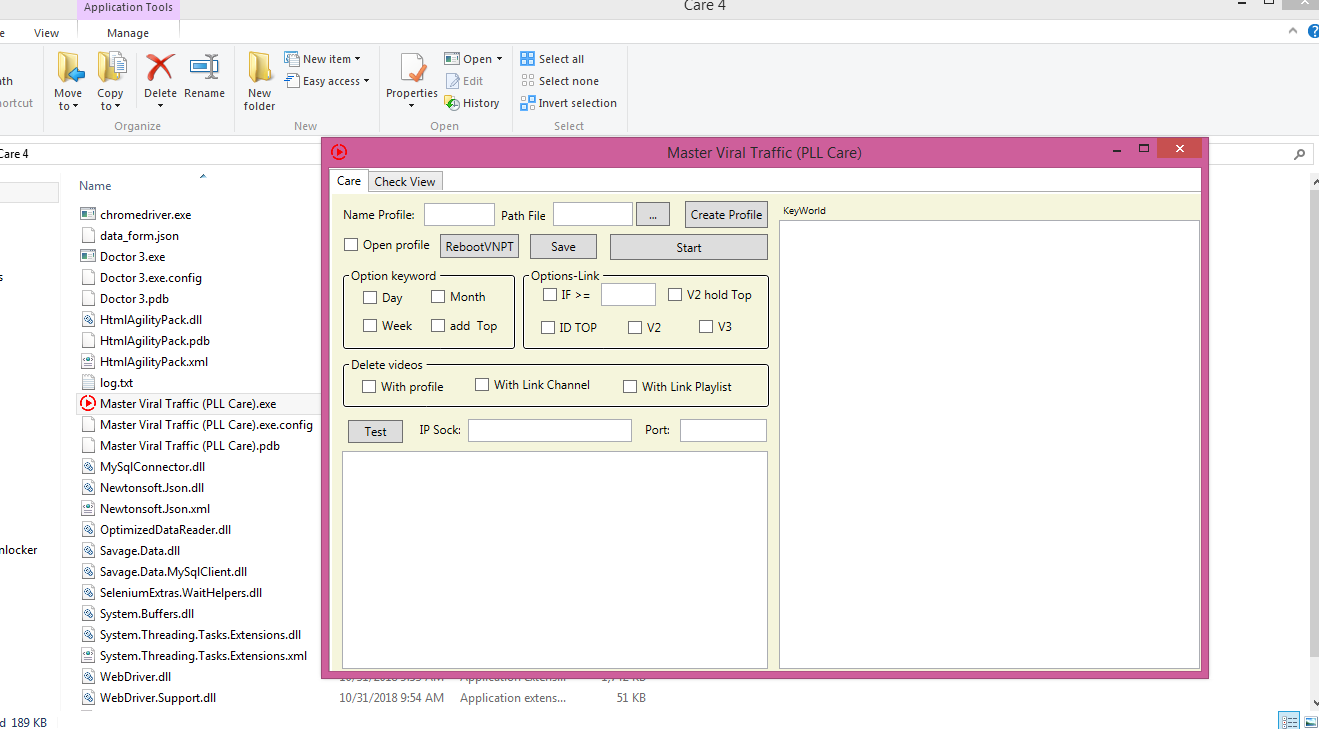Screen dimensions: 1319x729
Task: Switch to details view icon in status bar
Action: coord(1289,721)
